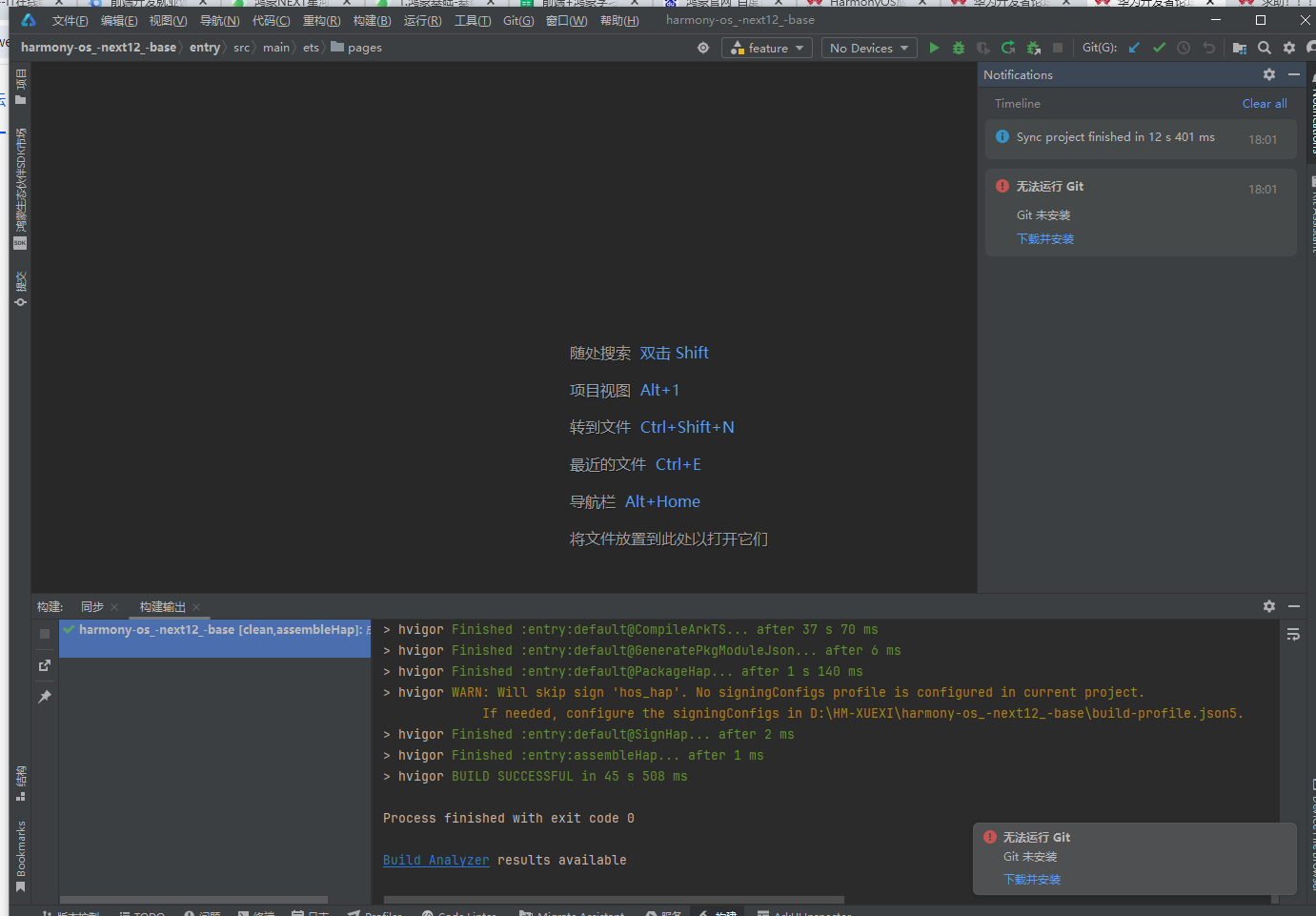The image size is (1316, 916).
Task: Click build output horizontal scrollbar
Action: [x=614, y=900]
